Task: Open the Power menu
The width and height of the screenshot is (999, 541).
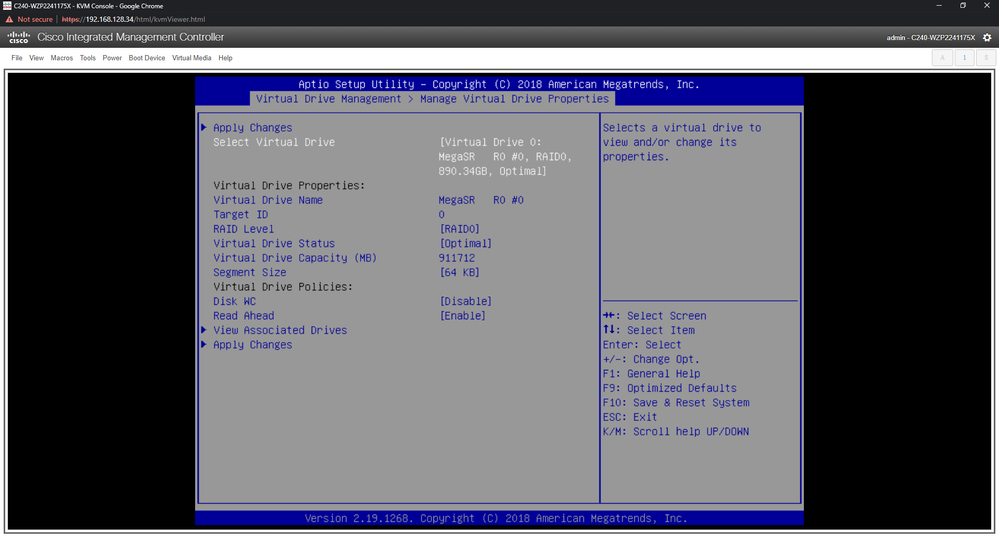Action: [112, 58]
